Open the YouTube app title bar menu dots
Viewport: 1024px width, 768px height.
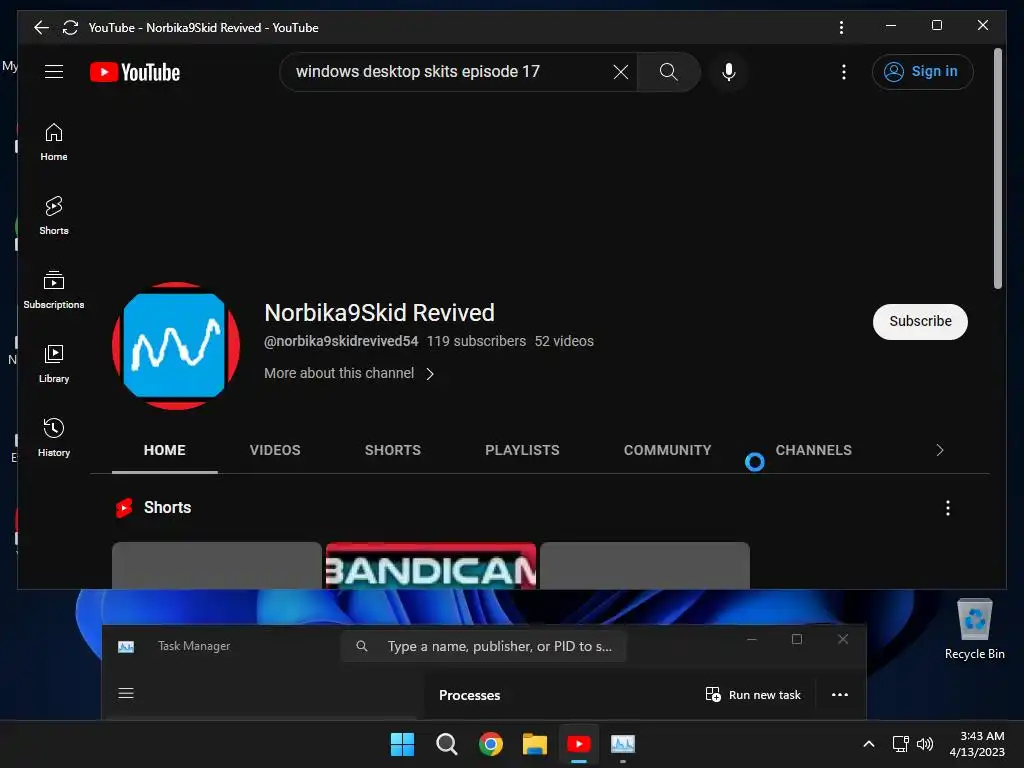tap(841, 27)
